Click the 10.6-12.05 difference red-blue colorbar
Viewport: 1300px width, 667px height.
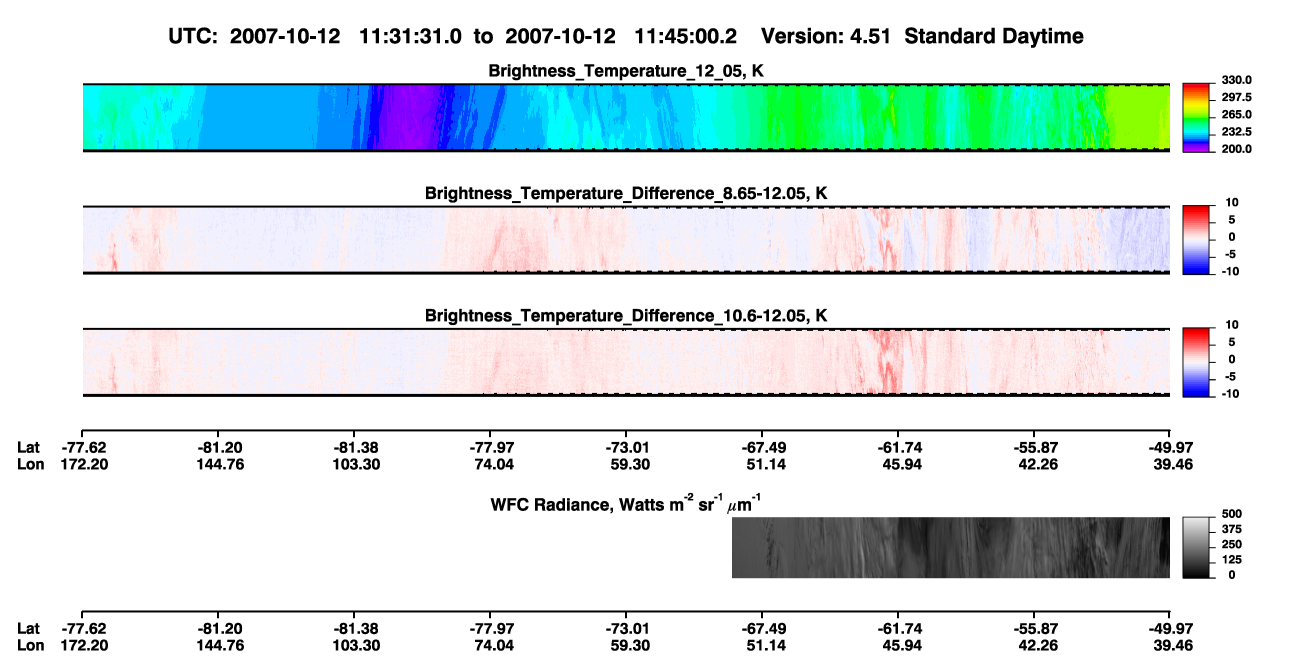[x=1197, y=361]
